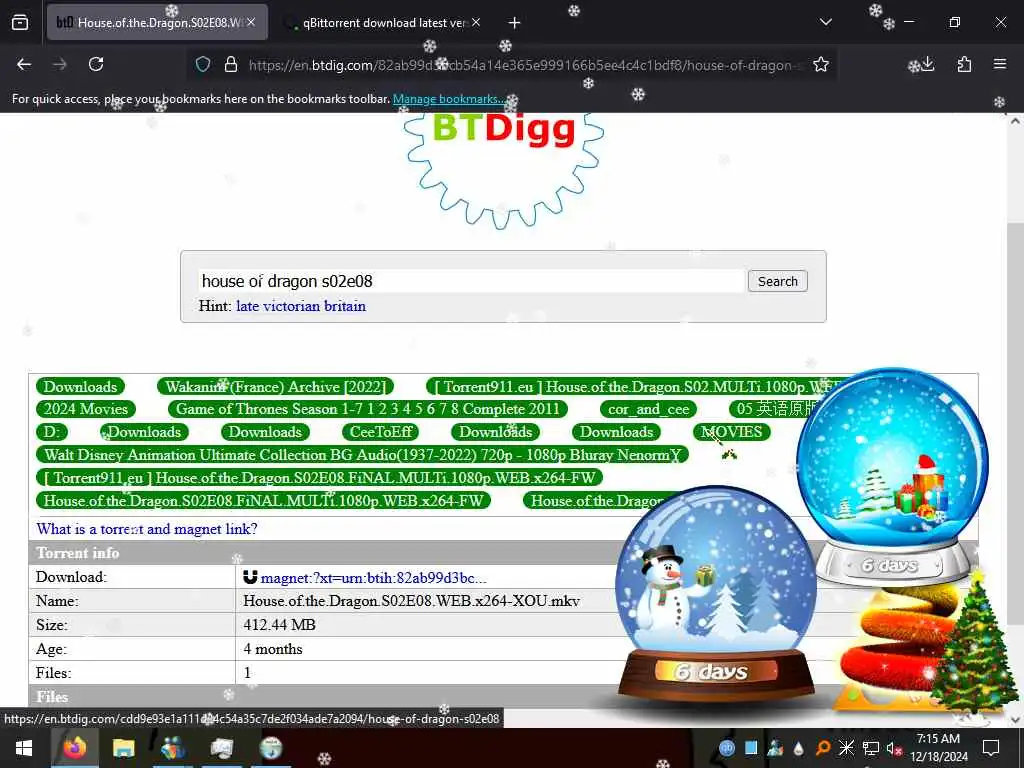This screenshot has height=768, width=1024.
Task: Open the tracking protection shield icon
Action: click(x=203, y=64)
